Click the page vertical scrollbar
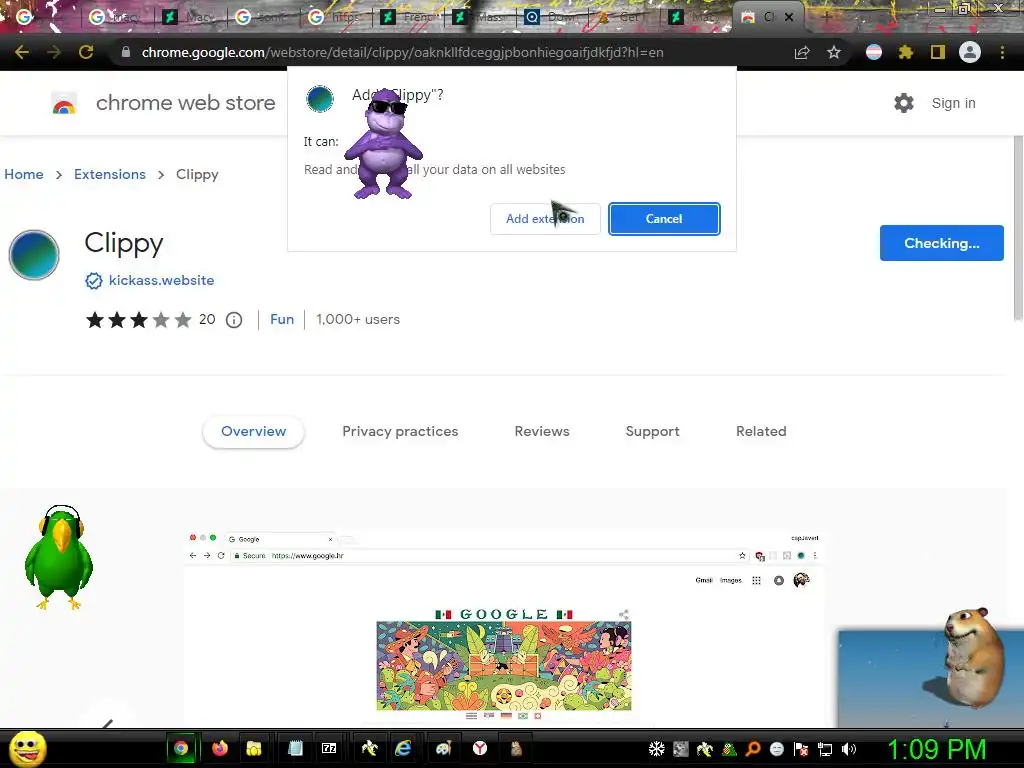1024x768 pixels. tap(1018, 229)
